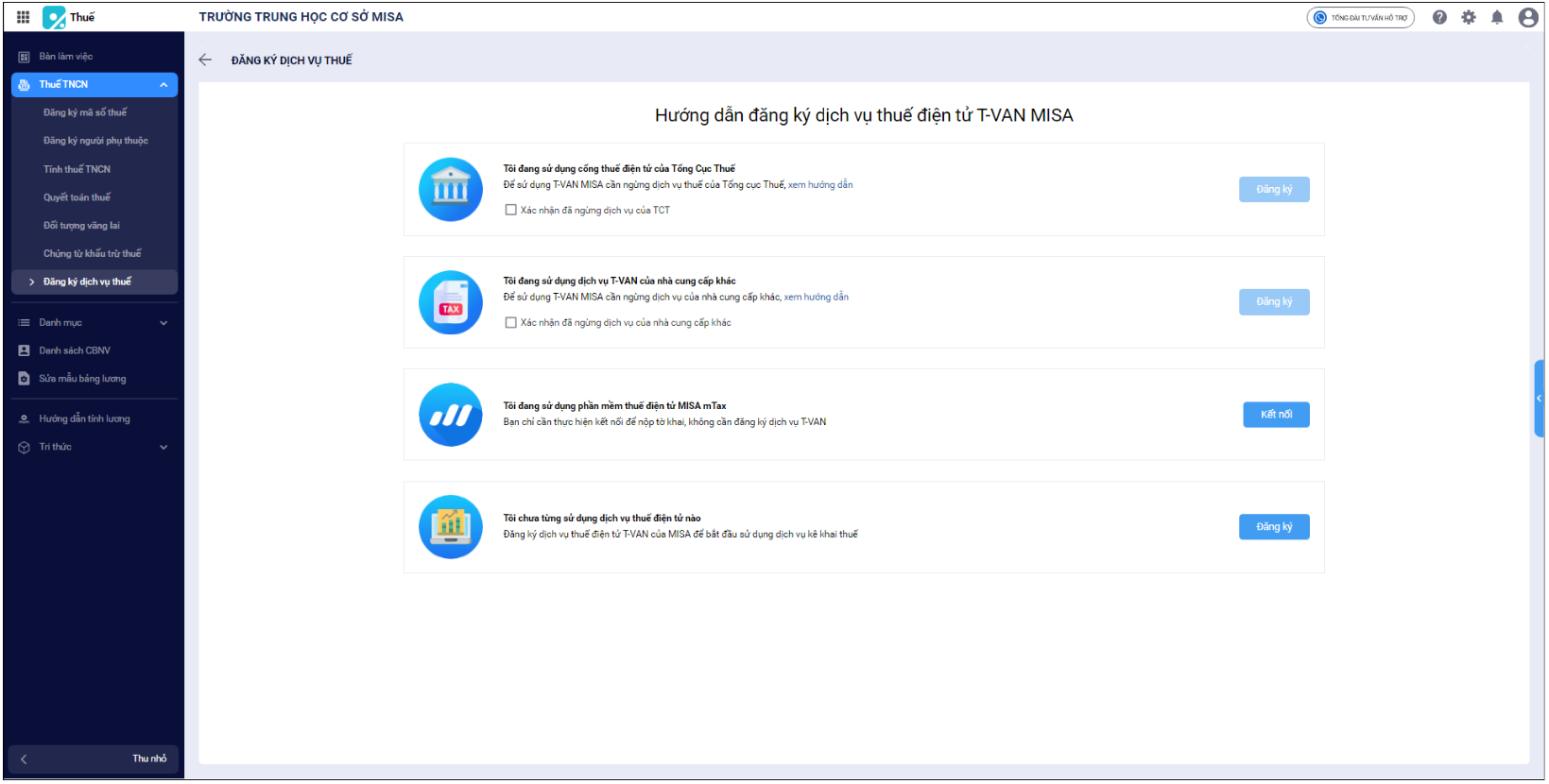This screenshot has width=1549, height=784.
Task: Click Tổng đài tư vấn hỗ trợ button
Action: pyautogui.click(x=1360, y=17)
